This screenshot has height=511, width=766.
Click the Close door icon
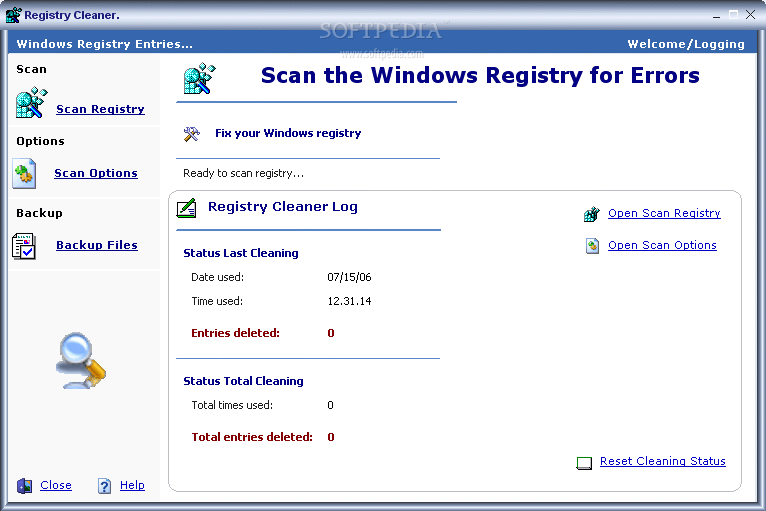[24, 486]
